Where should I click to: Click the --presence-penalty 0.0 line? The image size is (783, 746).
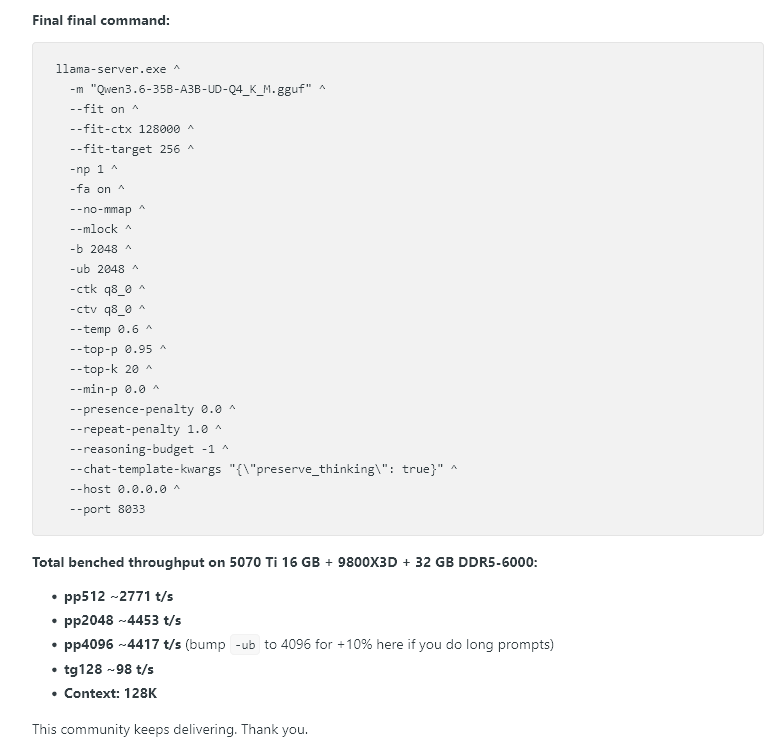pos(152,409)
